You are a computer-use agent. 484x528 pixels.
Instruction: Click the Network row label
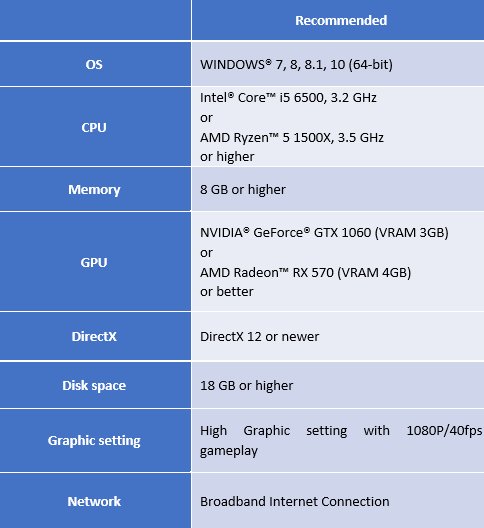[94, 501]
